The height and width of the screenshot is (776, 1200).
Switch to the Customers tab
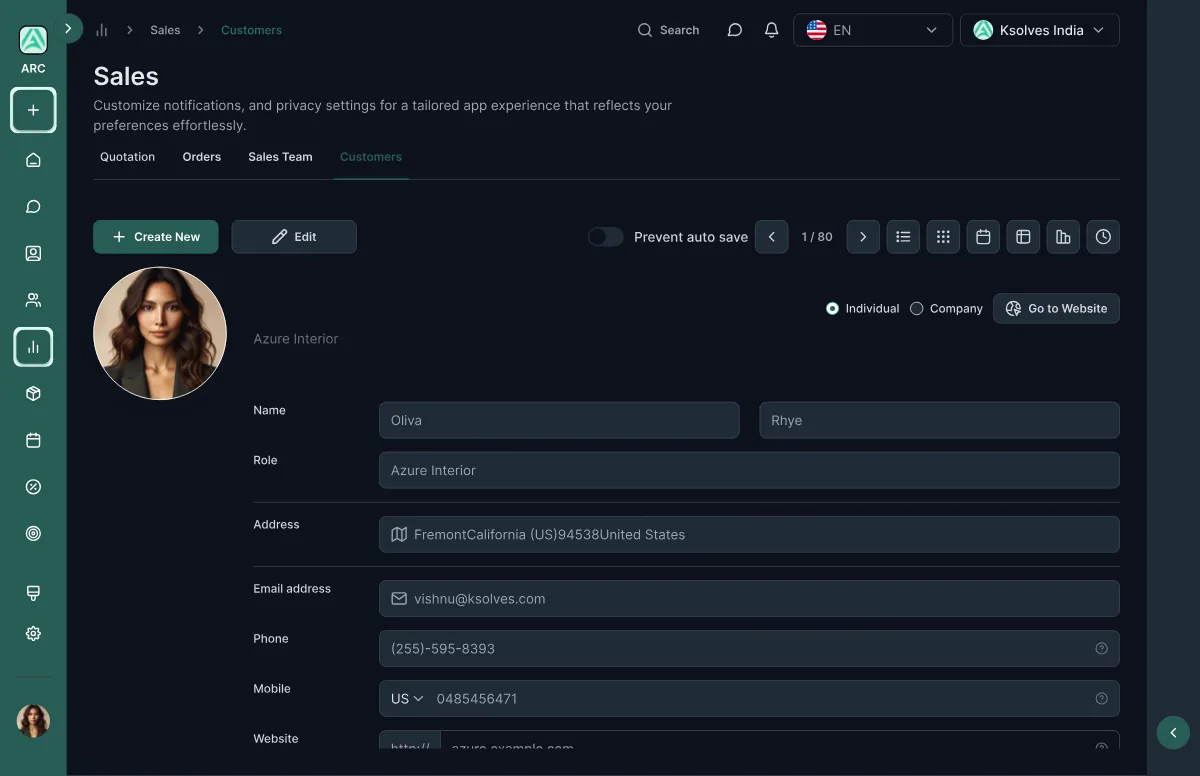[x=371, y=157]
